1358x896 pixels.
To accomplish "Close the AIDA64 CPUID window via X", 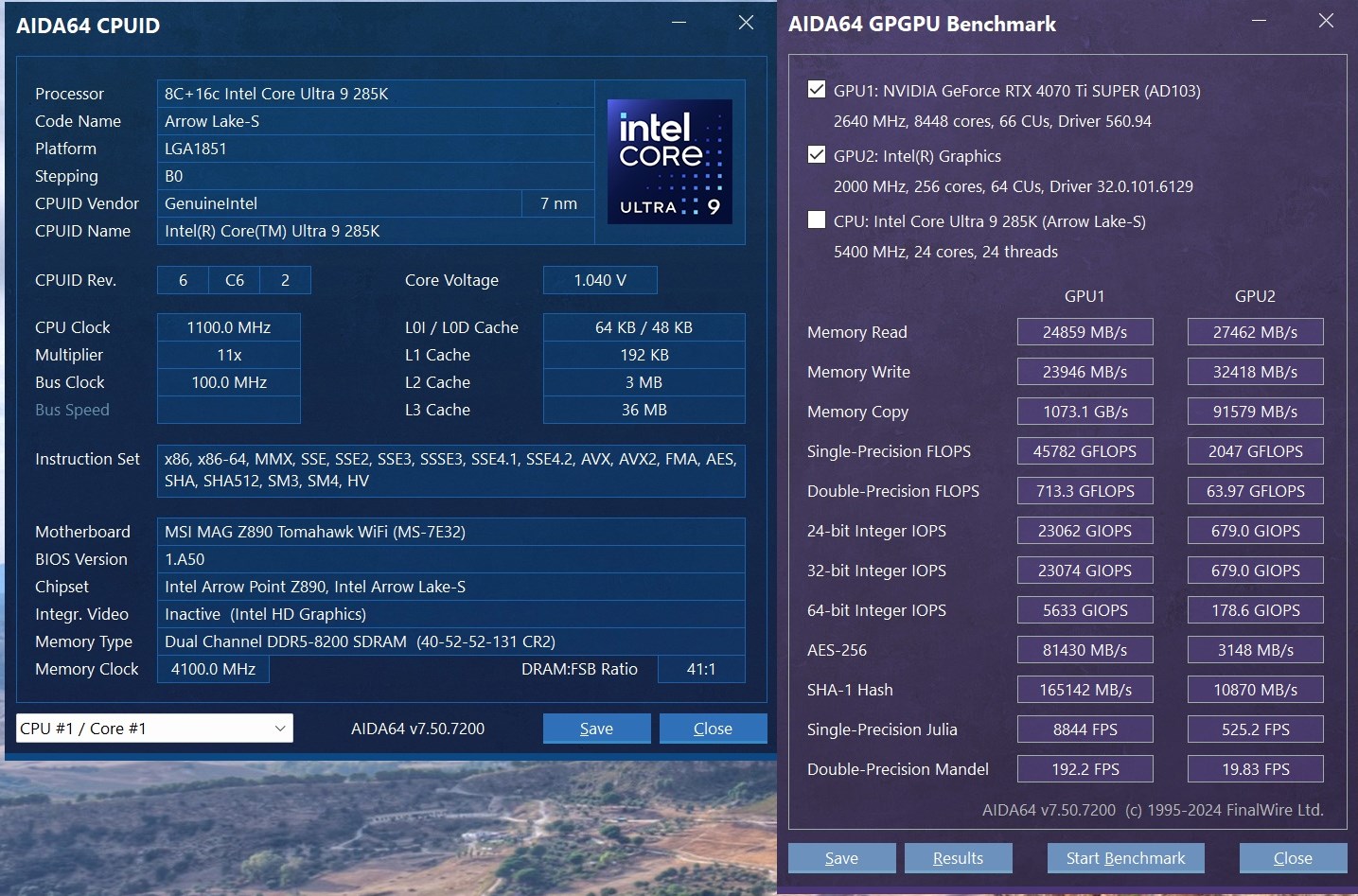I will pyautogui.click(x=746, y=23).
